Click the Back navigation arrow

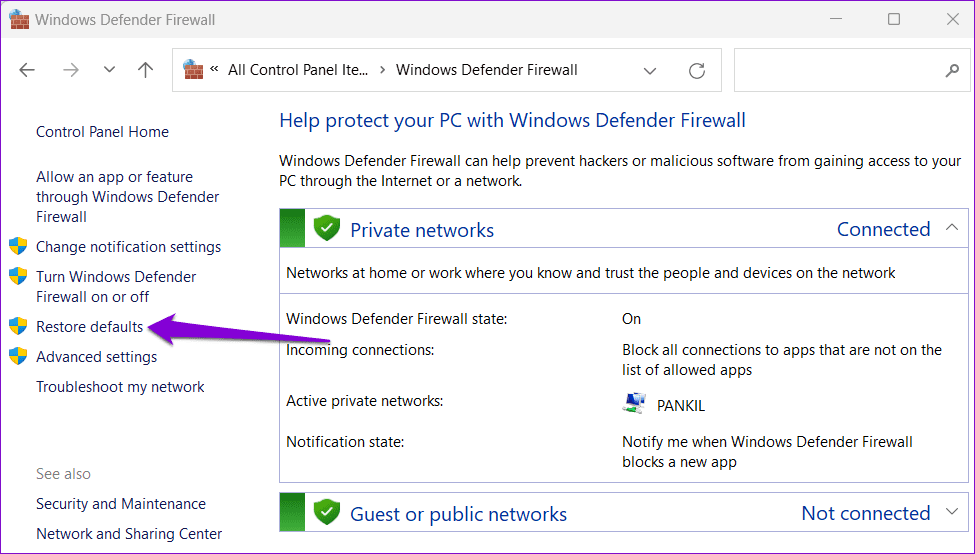[x=27, y=70]
